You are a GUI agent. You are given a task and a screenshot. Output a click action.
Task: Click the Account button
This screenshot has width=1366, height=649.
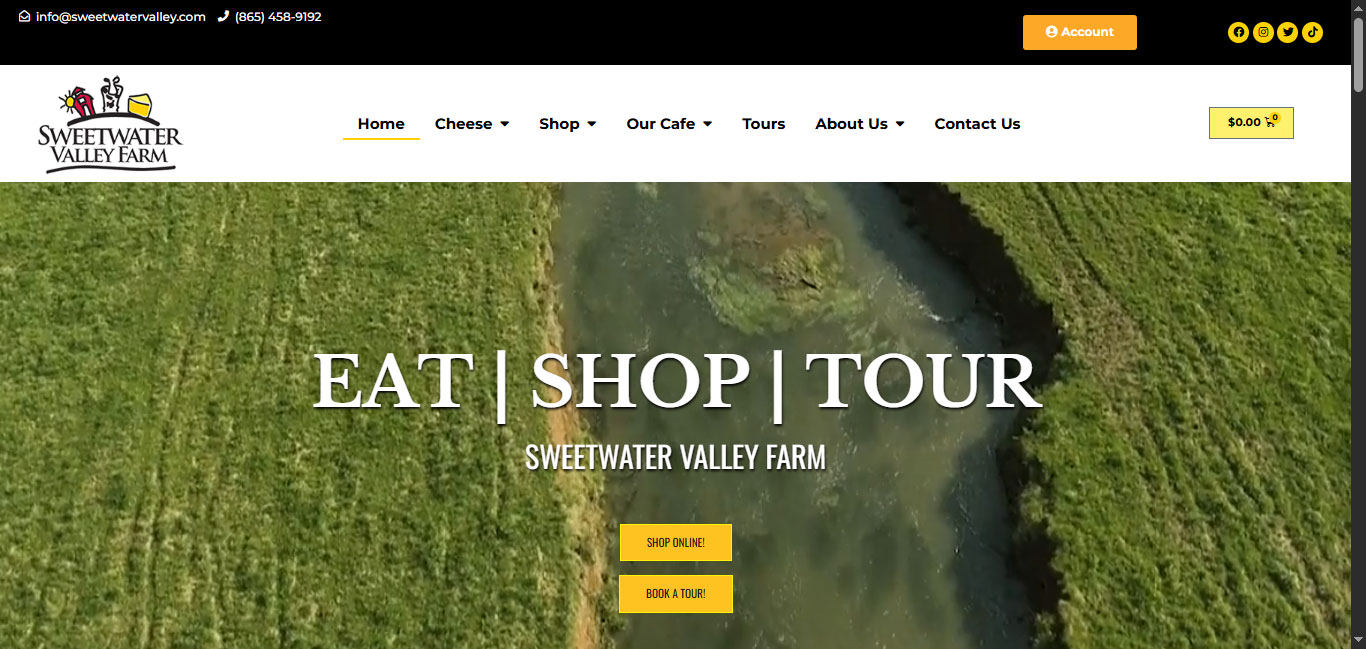(x=1079, y=32)
